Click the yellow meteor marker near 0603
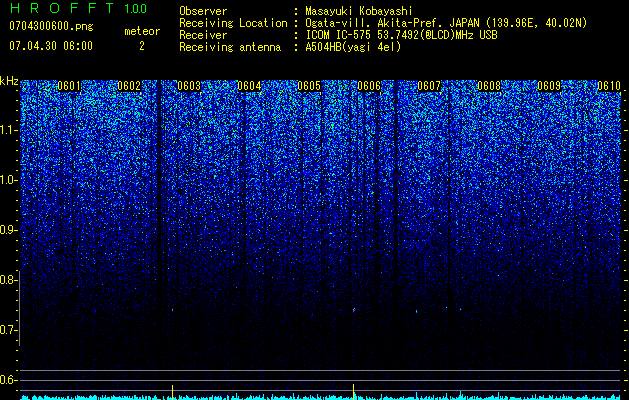The width and height of the screenshot is (629, 400). pos(172,392)
